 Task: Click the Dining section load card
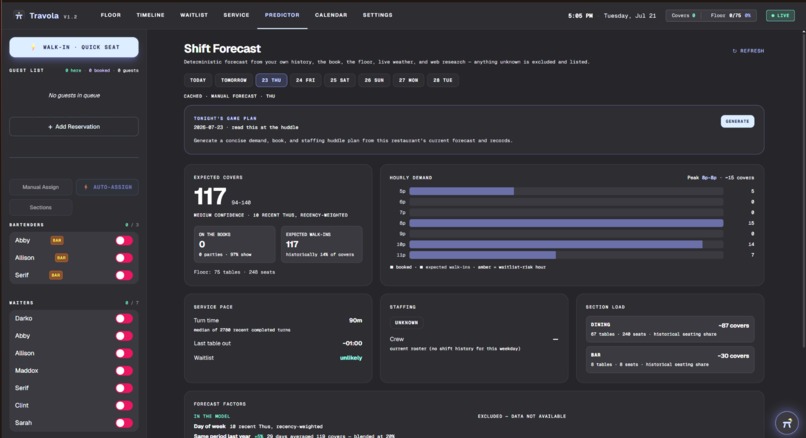tap(670, 329)
